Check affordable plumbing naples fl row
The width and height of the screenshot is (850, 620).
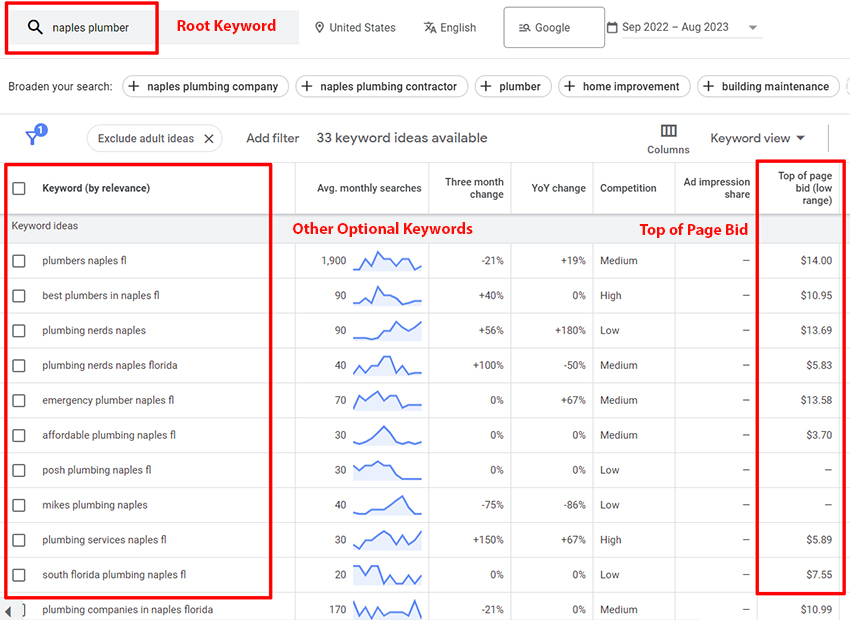pos(19,435)
